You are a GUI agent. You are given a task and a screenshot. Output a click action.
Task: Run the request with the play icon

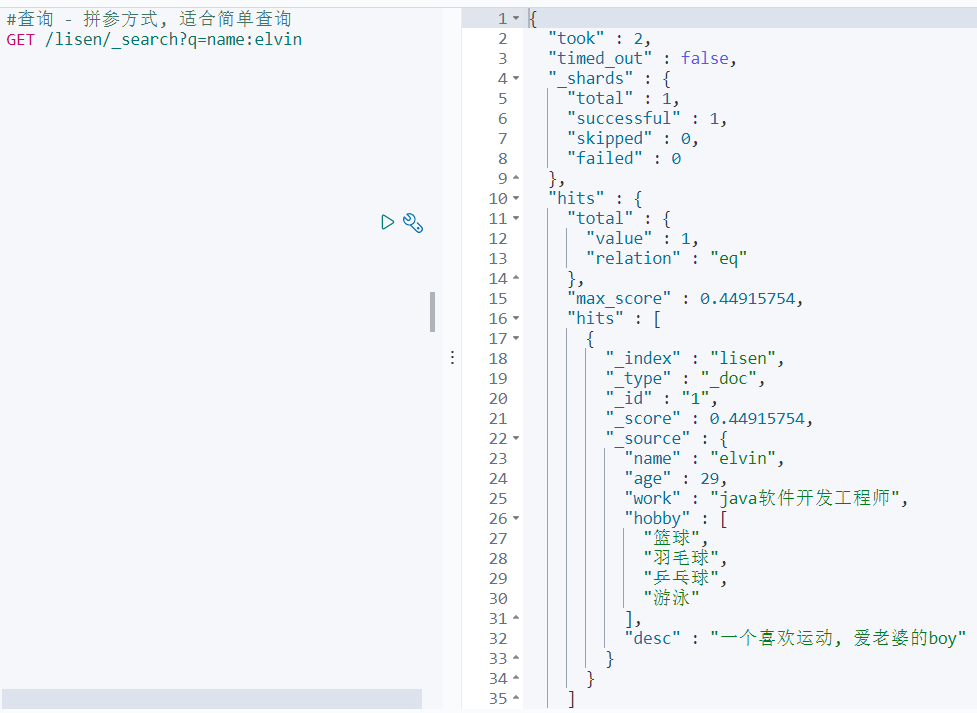(388, 223)
